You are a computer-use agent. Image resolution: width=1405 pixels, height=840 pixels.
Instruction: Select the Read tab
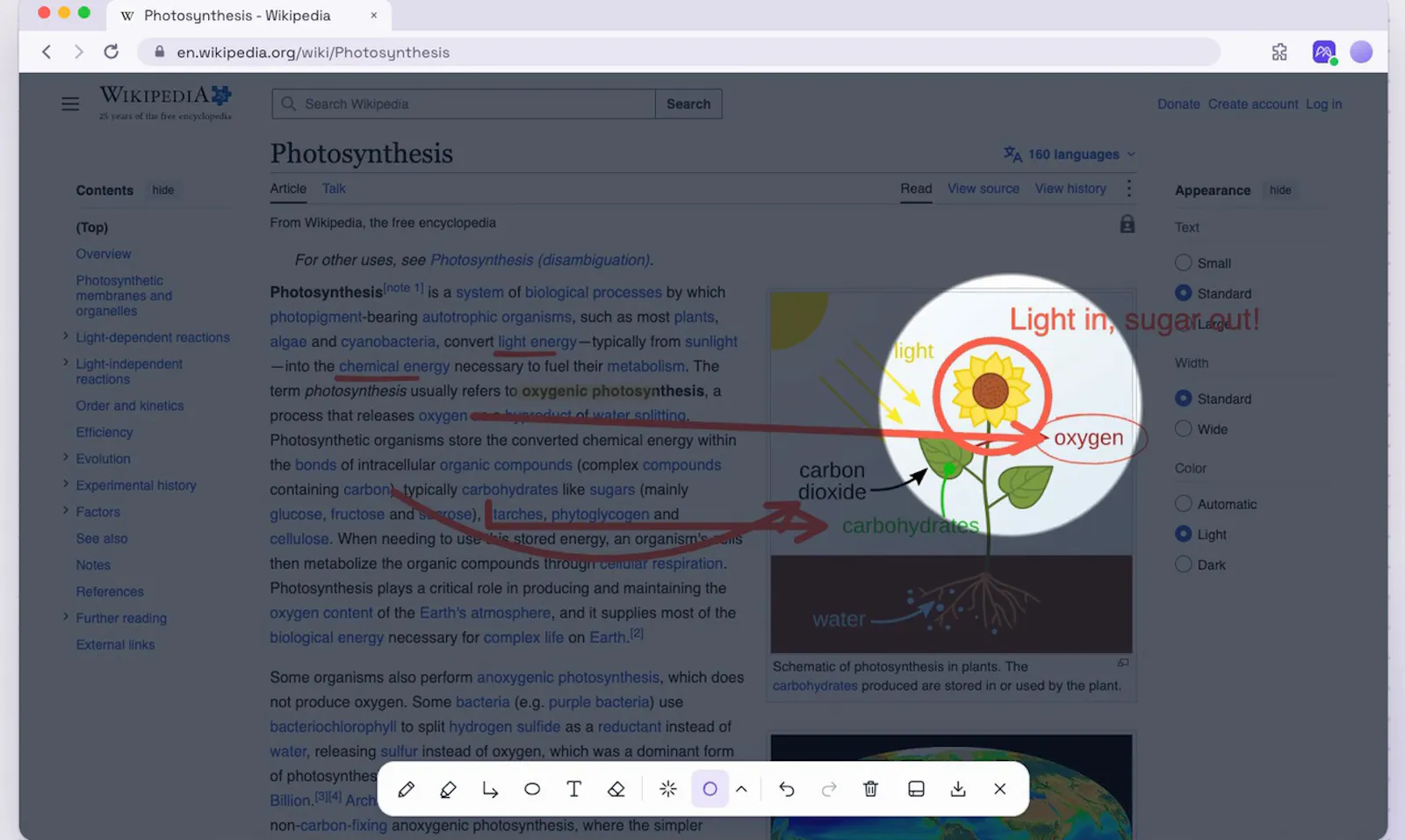[x=916, y=189]
